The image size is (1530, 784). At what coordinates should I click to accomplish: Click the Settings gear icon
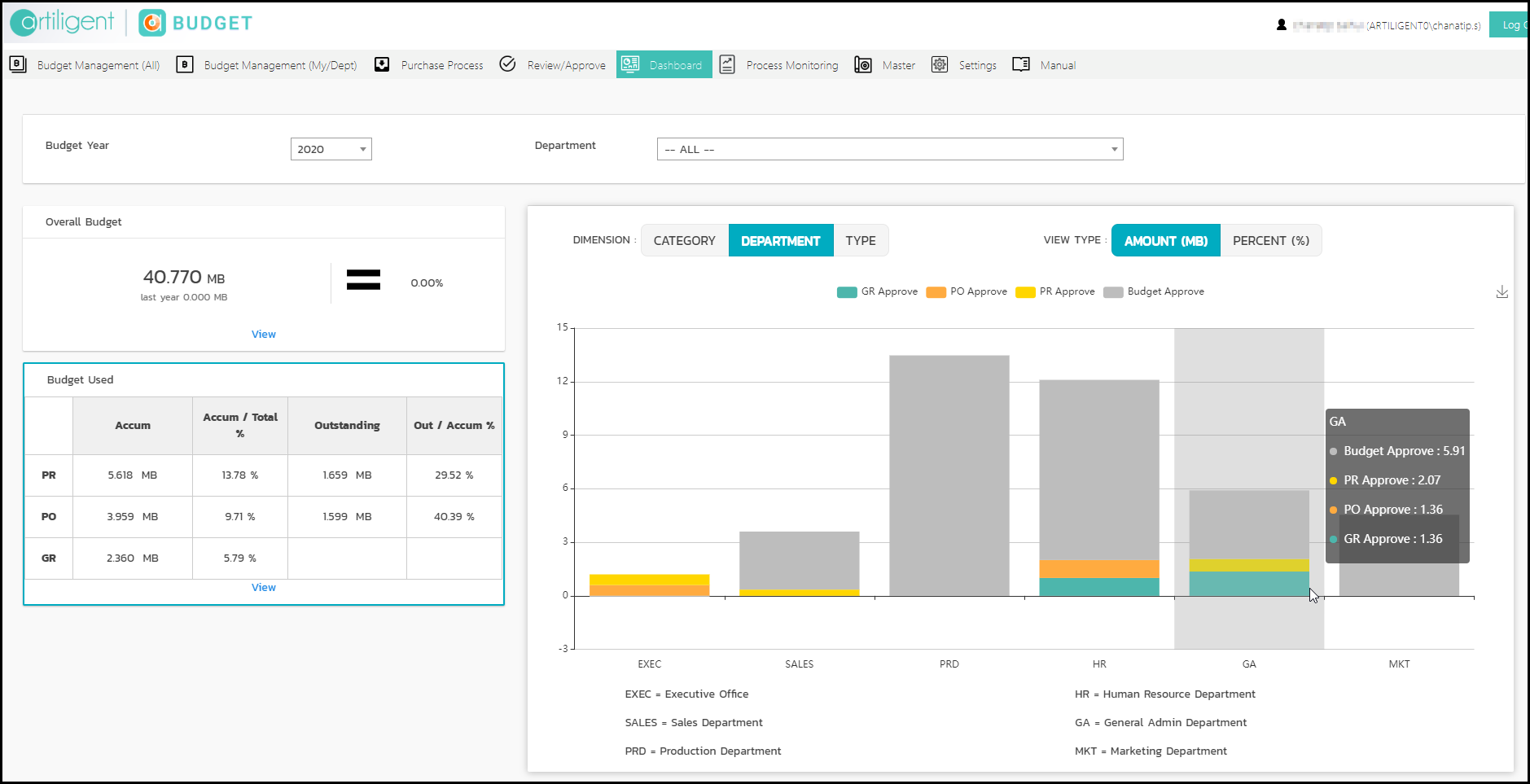click(x=940, y=64)
